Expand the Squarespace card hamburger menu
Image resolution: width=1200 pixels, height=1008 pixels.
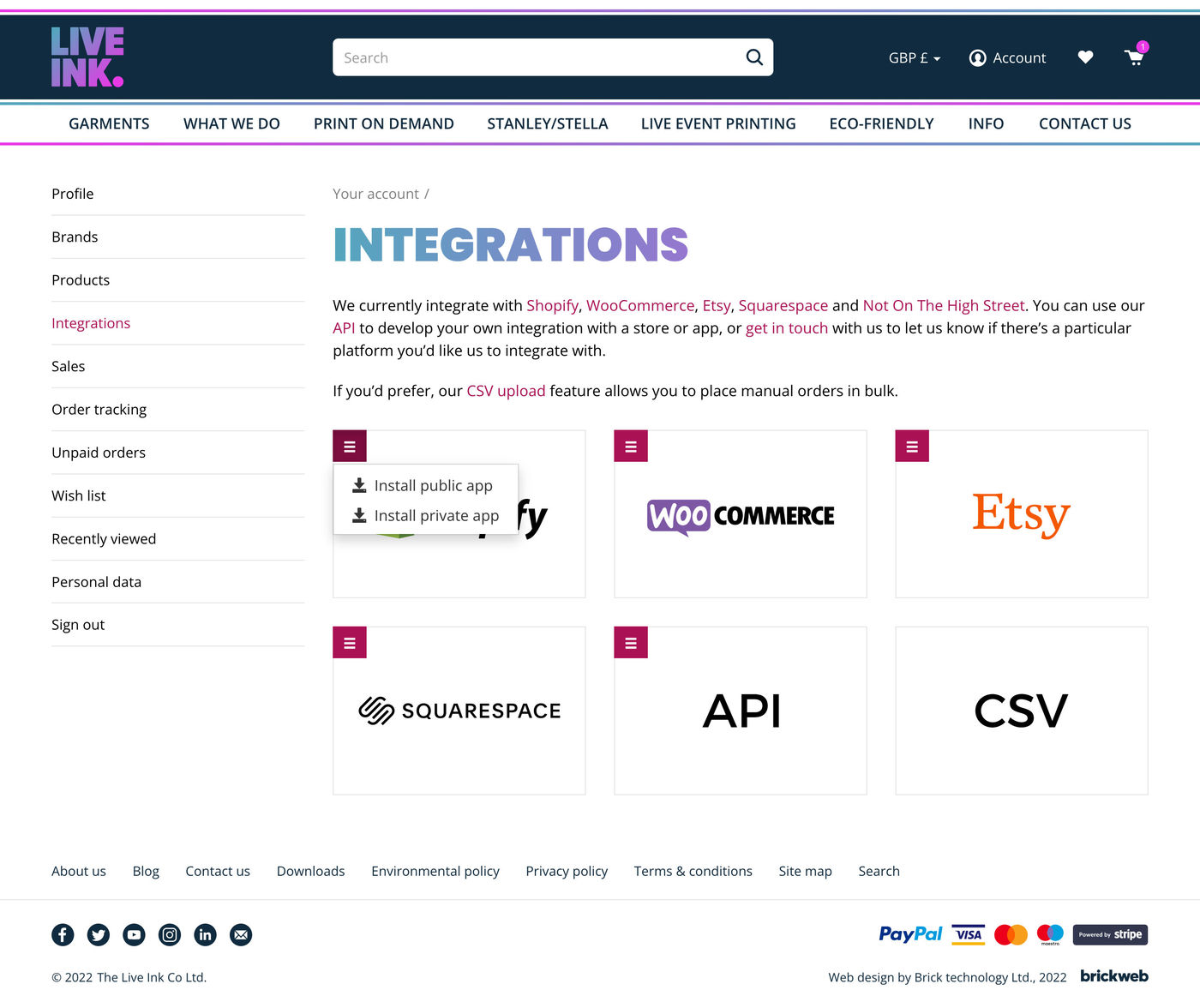[350, 643]
